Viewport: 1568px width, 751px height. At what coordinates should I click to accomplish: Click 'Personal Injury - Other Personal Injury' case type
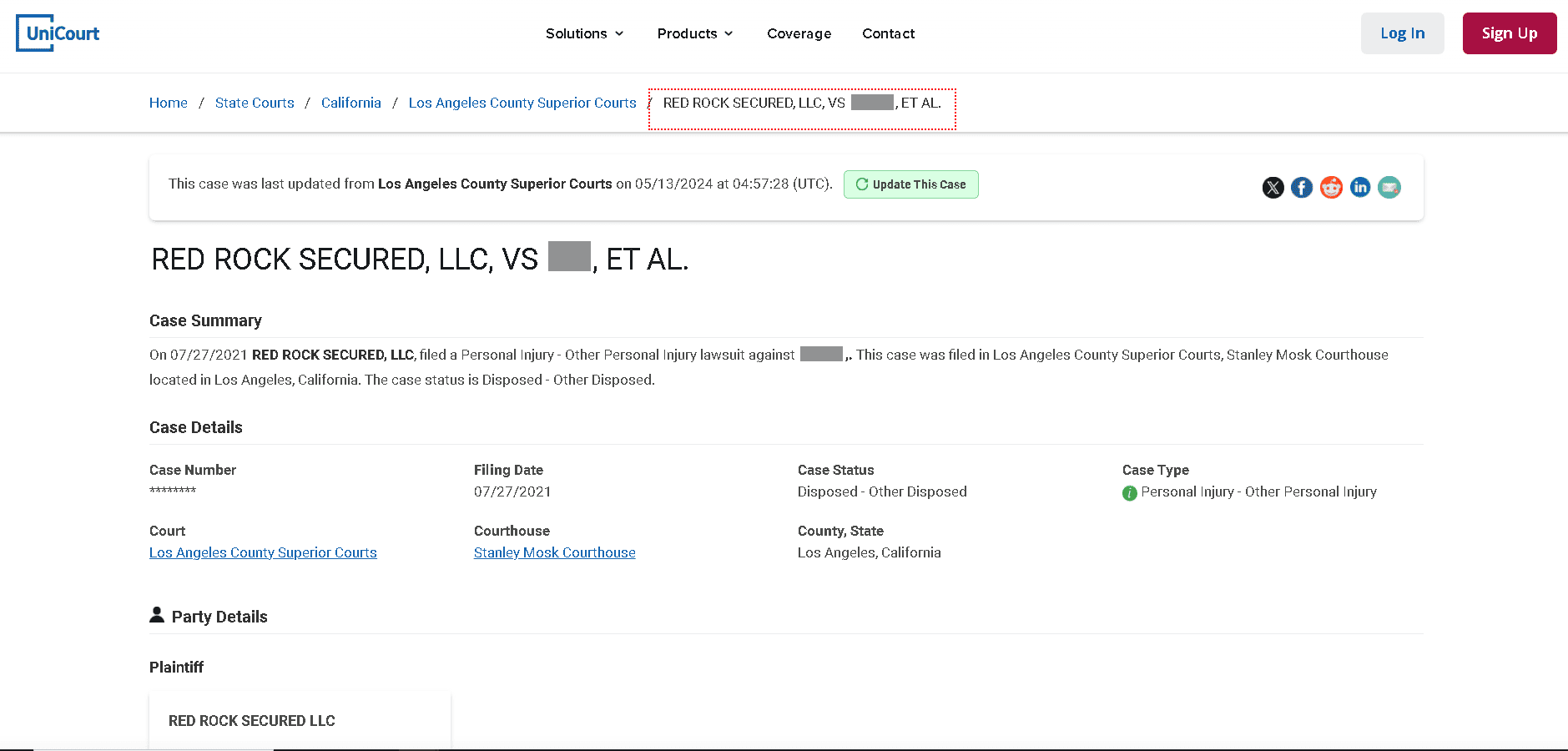(x=1258, y=491)
